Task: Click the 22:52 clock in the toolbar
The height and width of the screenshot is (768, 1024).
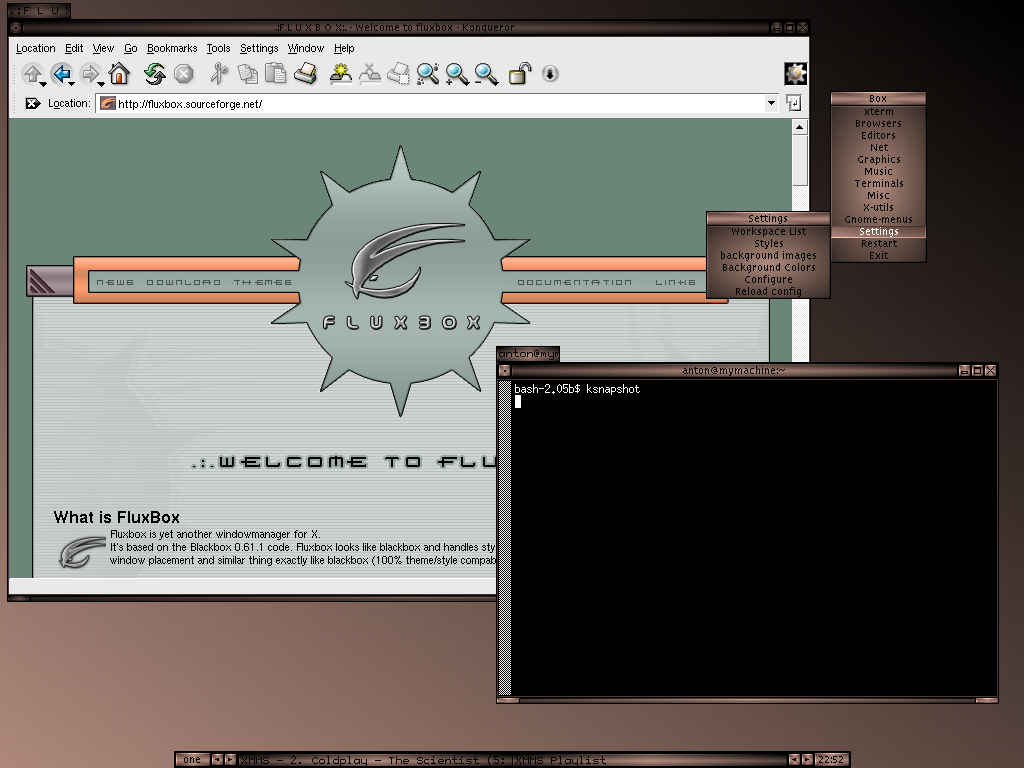Action: coord(831,760)
